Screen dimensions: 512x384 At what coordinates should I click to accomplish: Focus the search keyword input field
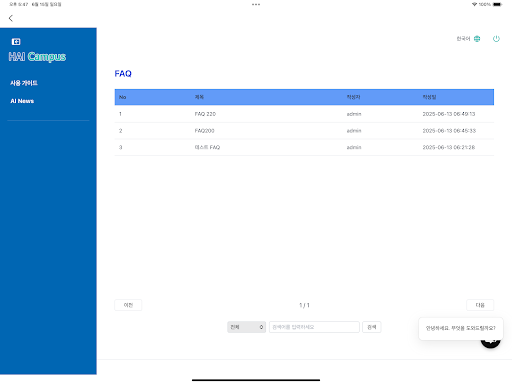(x=314, y=327)
